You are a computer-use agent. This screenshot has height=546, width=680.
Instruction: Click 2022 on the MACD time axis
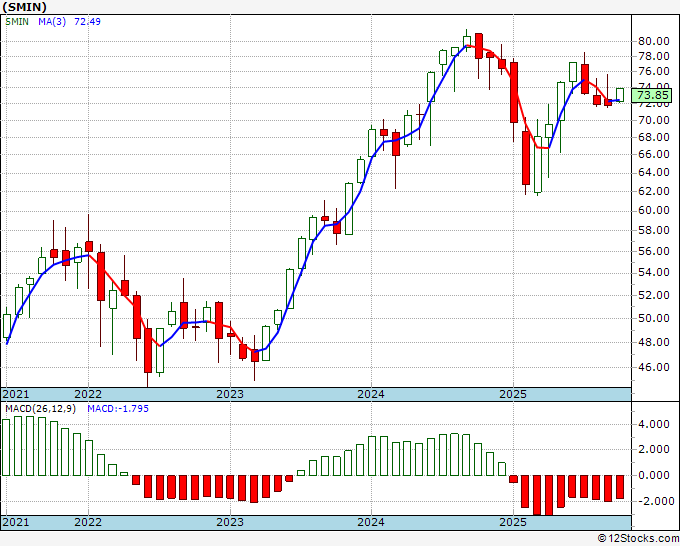coord(88,522)
